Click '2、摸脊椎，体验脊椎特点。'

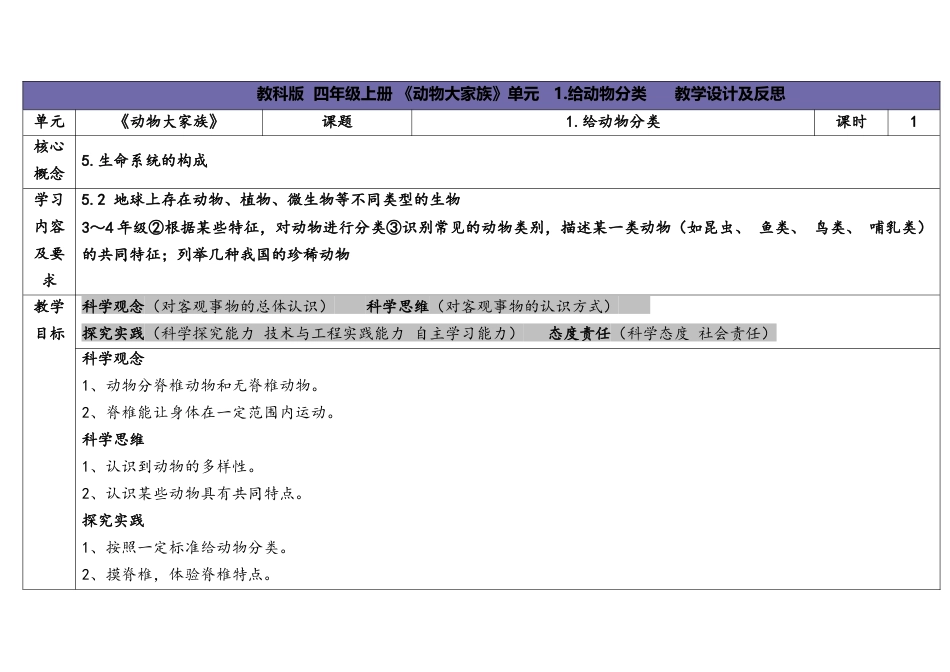click(178, 574)
